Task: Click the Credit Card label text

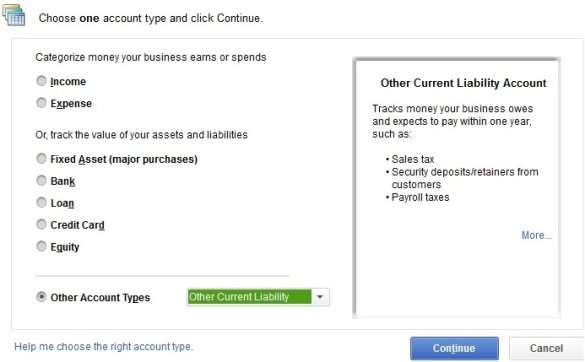Action: [x=78, y=225]
